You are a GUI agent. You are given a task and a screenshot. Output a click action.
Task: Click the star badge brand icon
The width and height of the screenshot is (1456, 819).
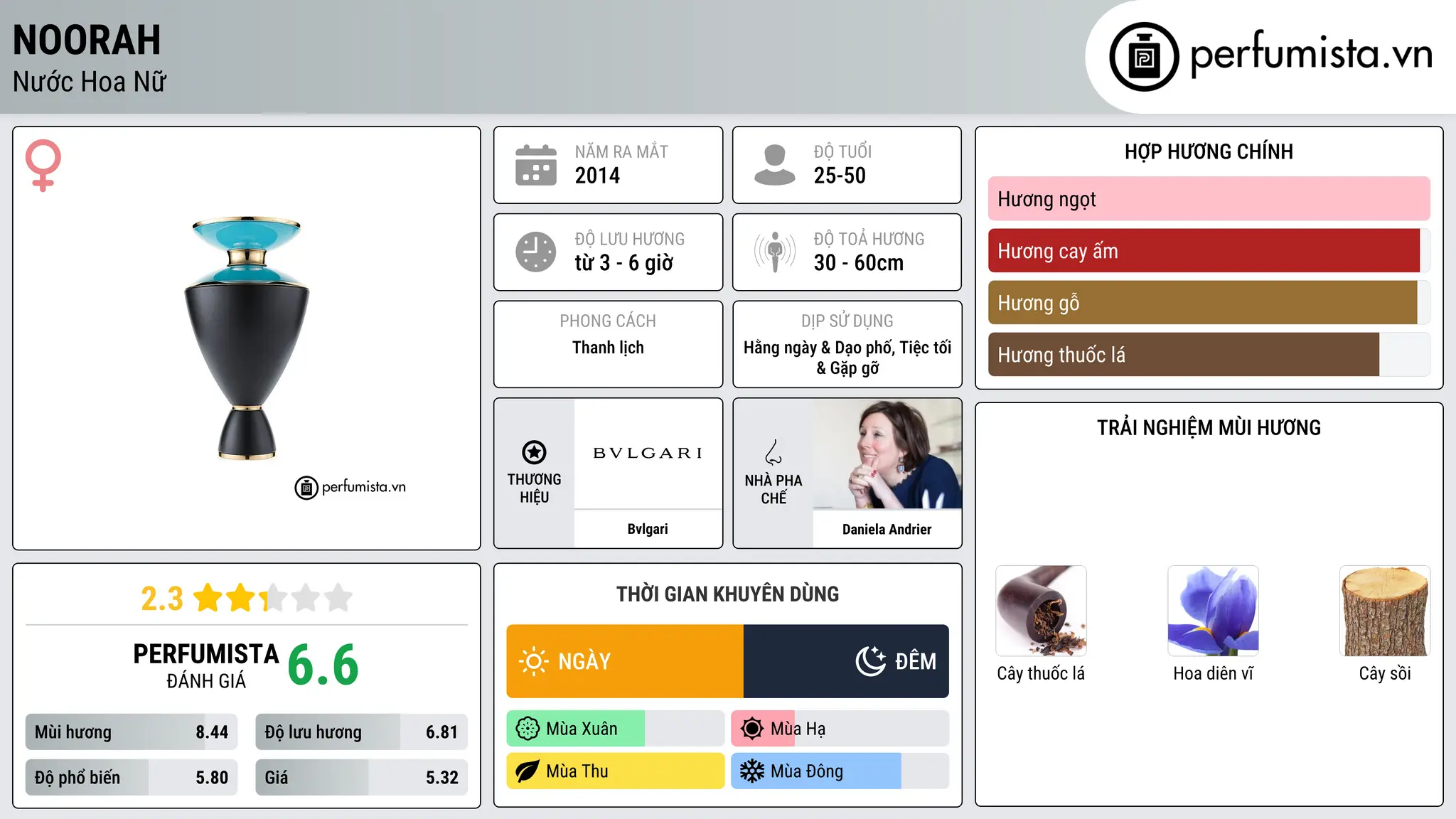pyautogui.click(x=534, y=452)
